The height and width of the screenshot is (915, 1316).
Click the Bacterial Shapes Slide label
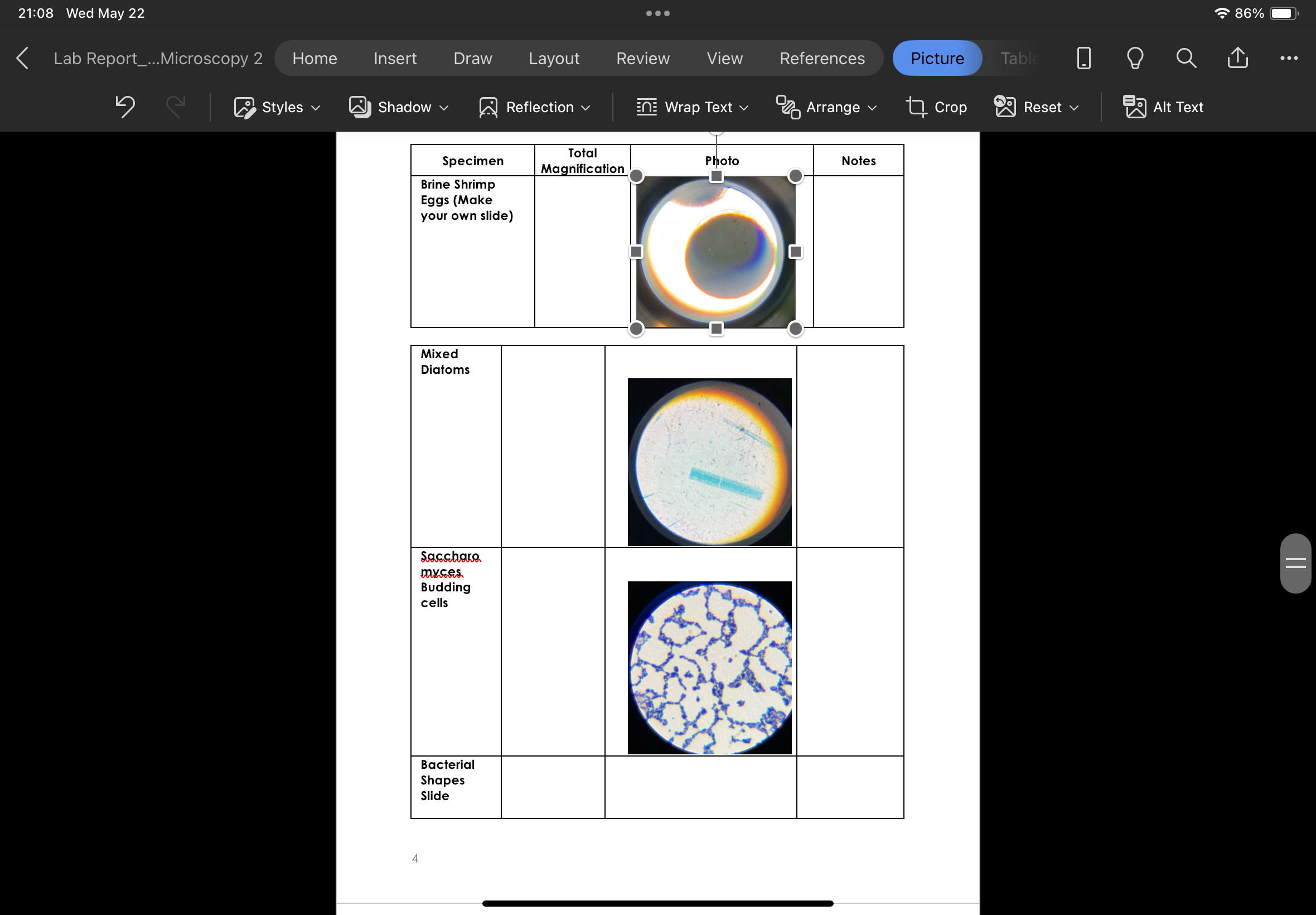[447, 781]
